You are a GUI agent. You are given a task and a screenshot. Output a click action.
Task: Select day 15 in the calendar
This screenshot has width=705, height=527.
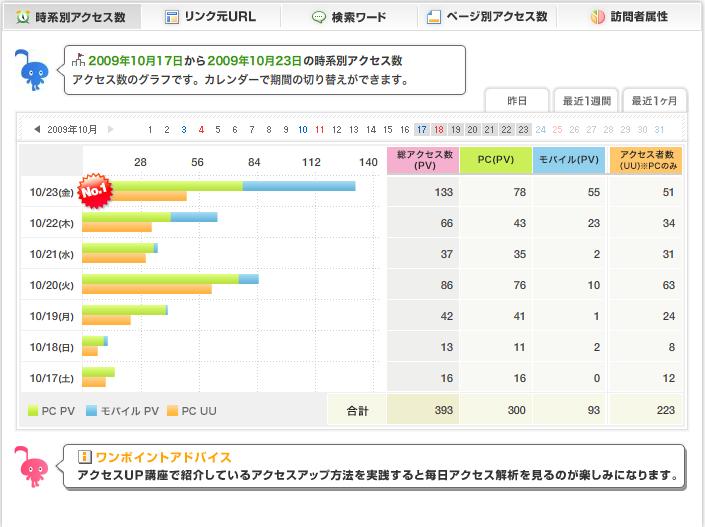point(388,130)
